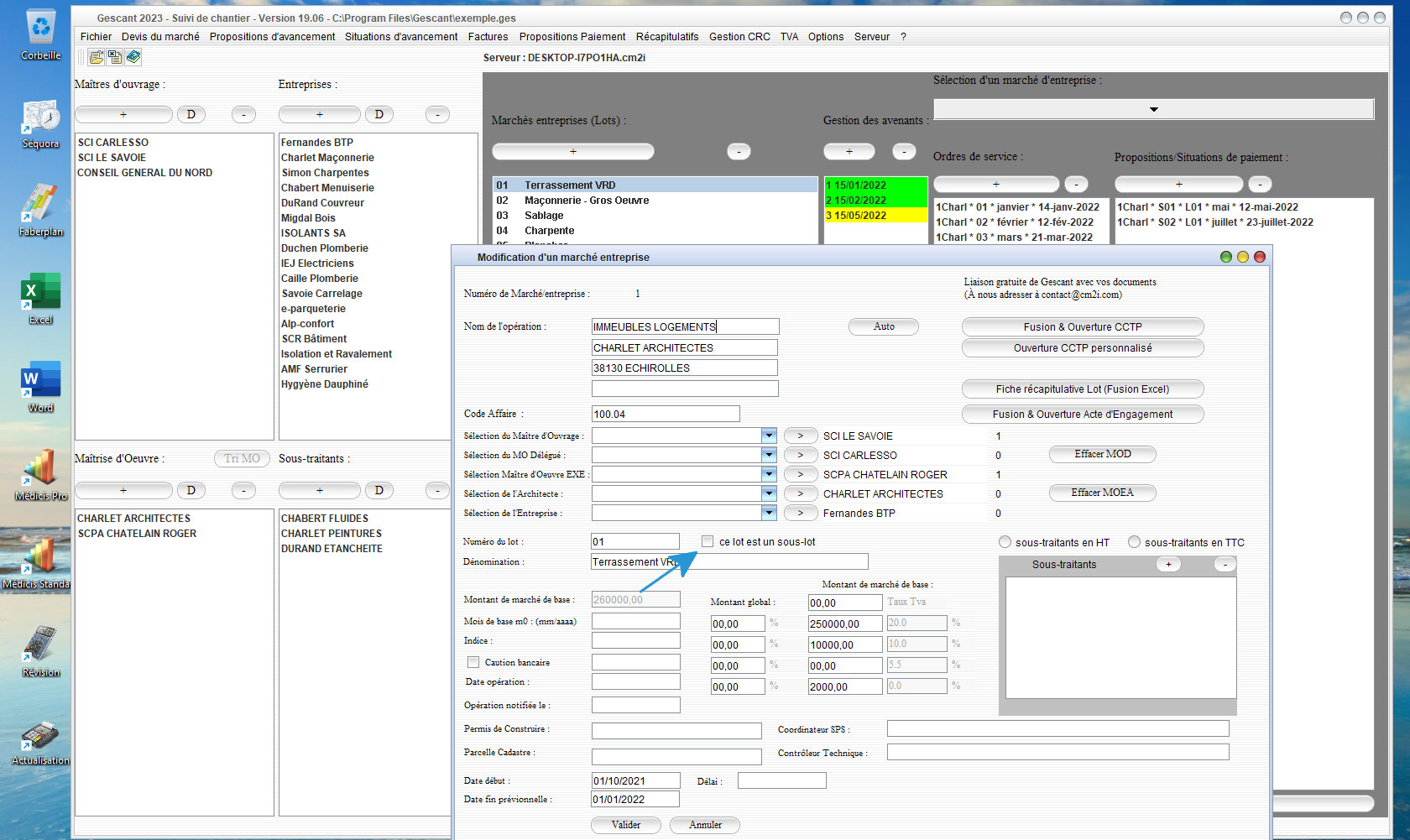Click Fusion & Ouverture CCTP button
The image size is (1410, 840).
tap(1083, 326)
